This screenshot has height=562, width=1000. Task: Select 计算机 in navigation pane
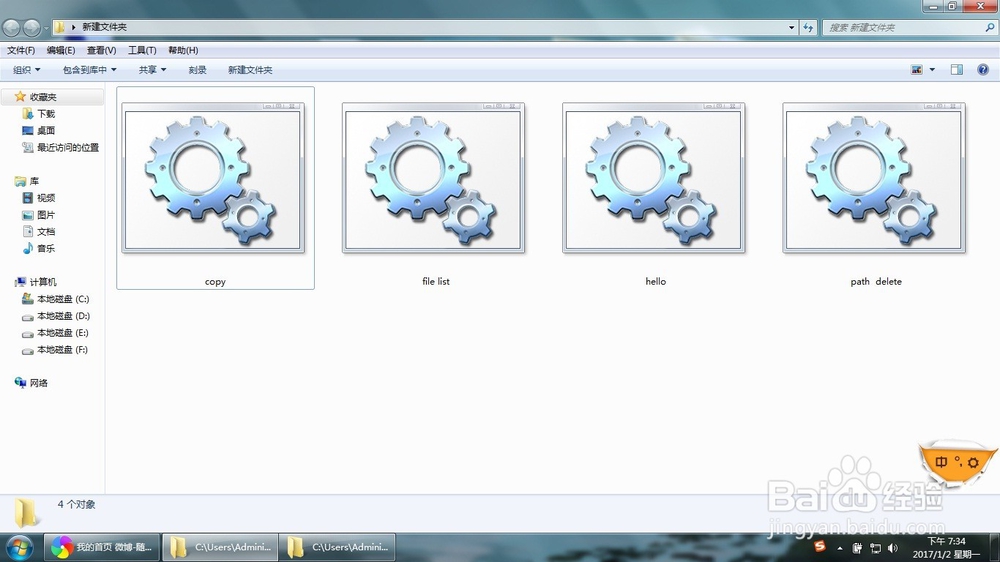coord(43,282)
